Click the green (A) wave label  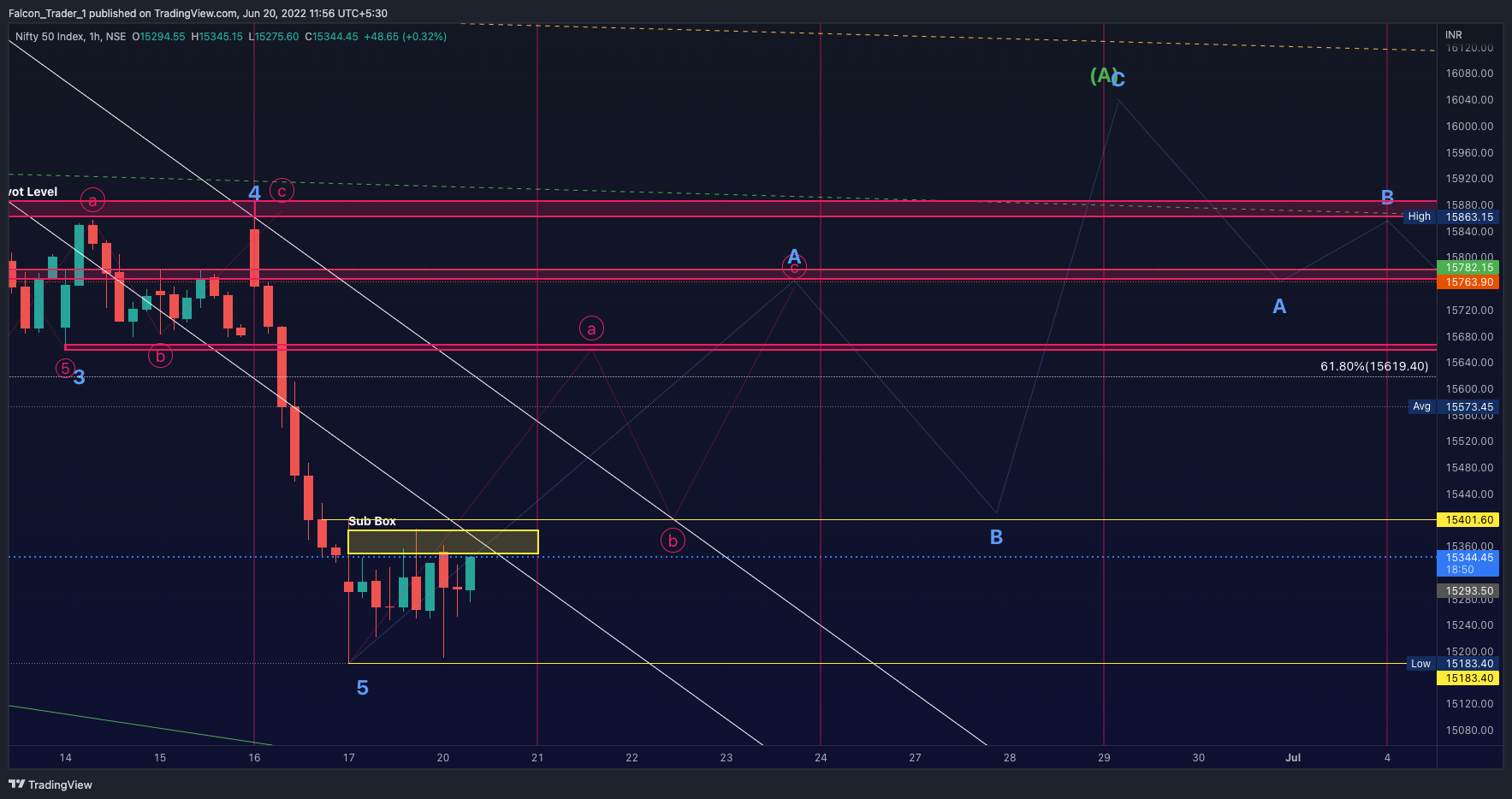(x=1102, y=76)
